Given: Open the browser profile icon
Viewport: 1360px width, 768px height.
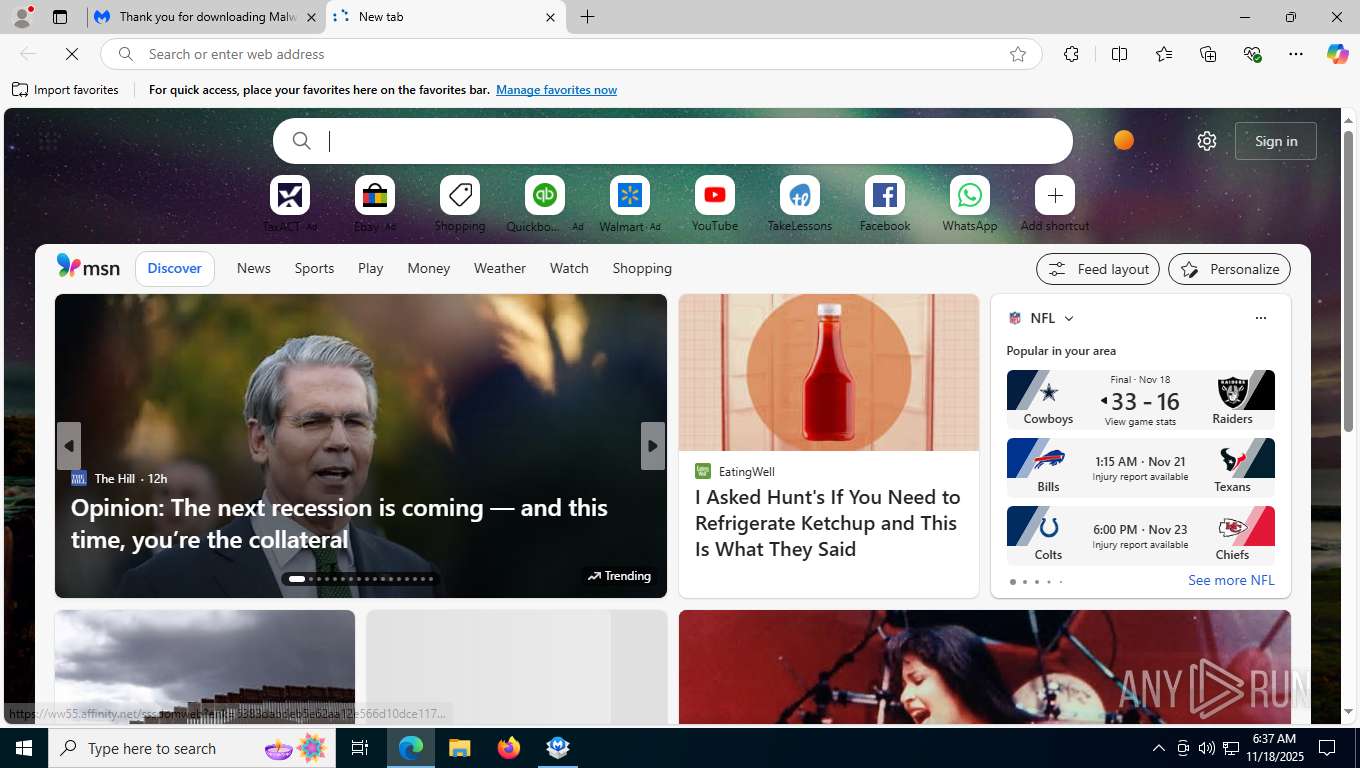Looking at the screenshot, I should [22, 17].
